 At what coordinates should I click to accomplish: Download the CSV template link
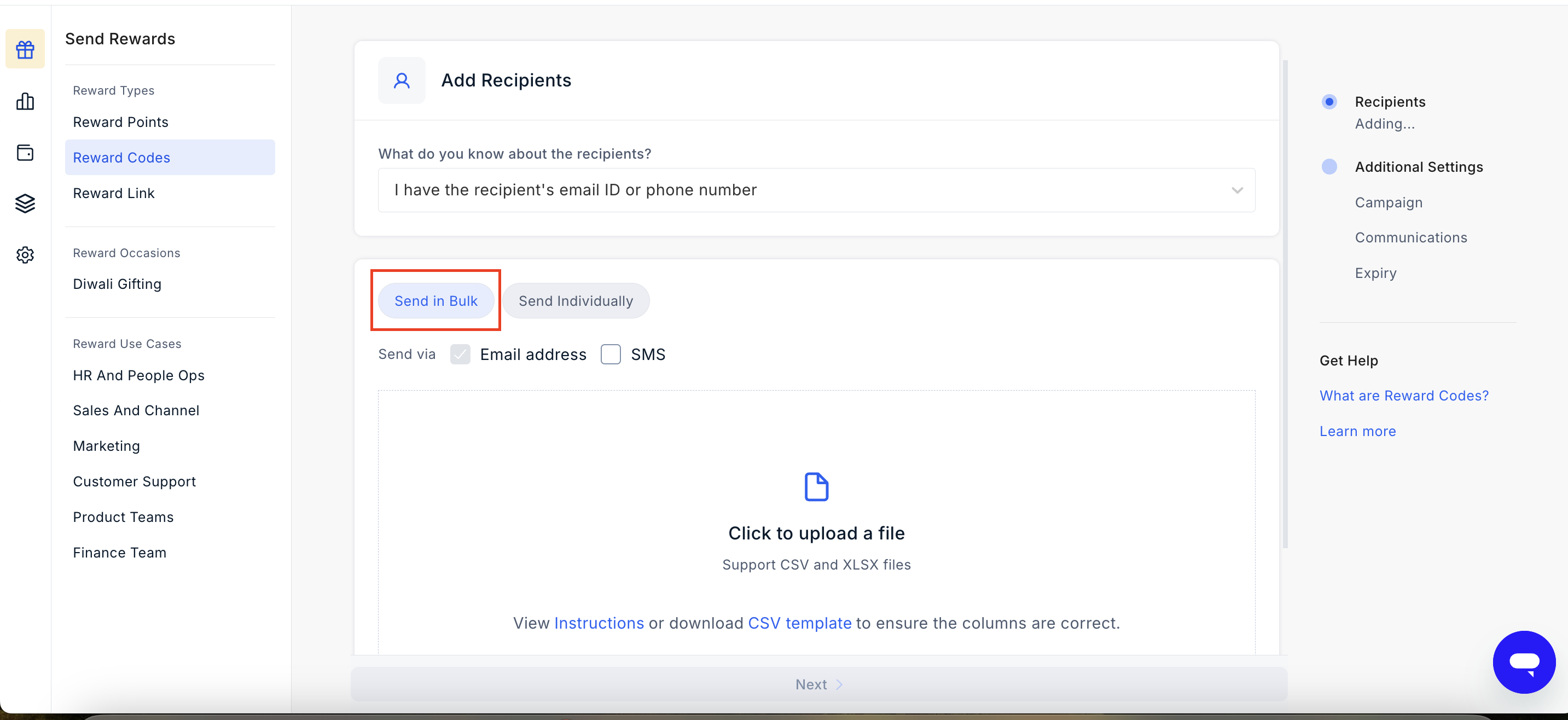pyautogui.click(x=799, y=623)
